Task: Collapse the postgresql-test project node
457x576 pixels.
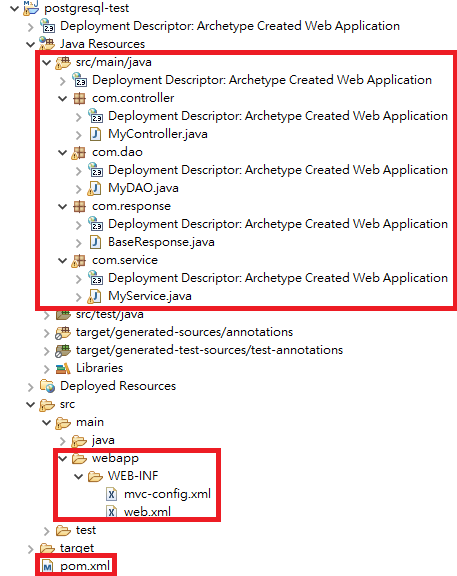Action: tap(15, 8)
